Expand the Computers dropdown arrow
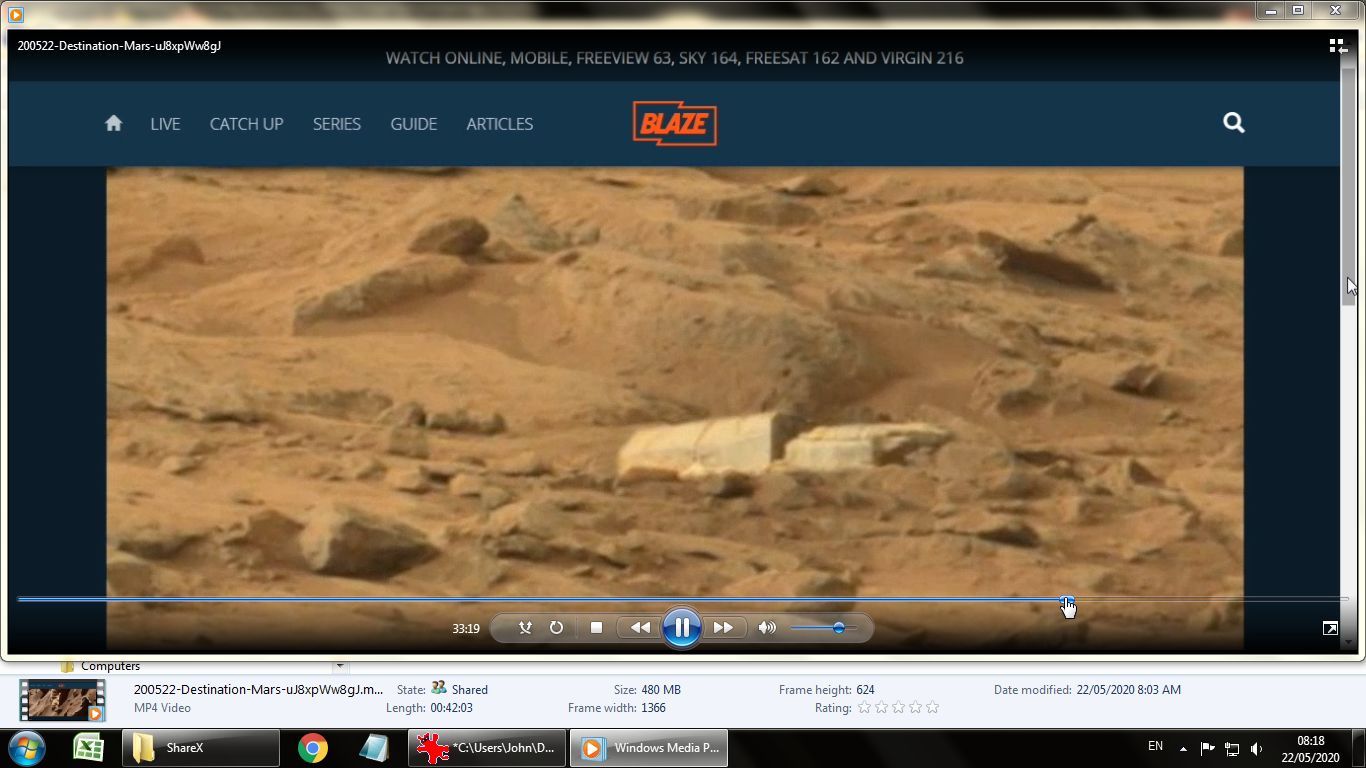Viewport: 1366px width, 768px height. tap(339, 666)
